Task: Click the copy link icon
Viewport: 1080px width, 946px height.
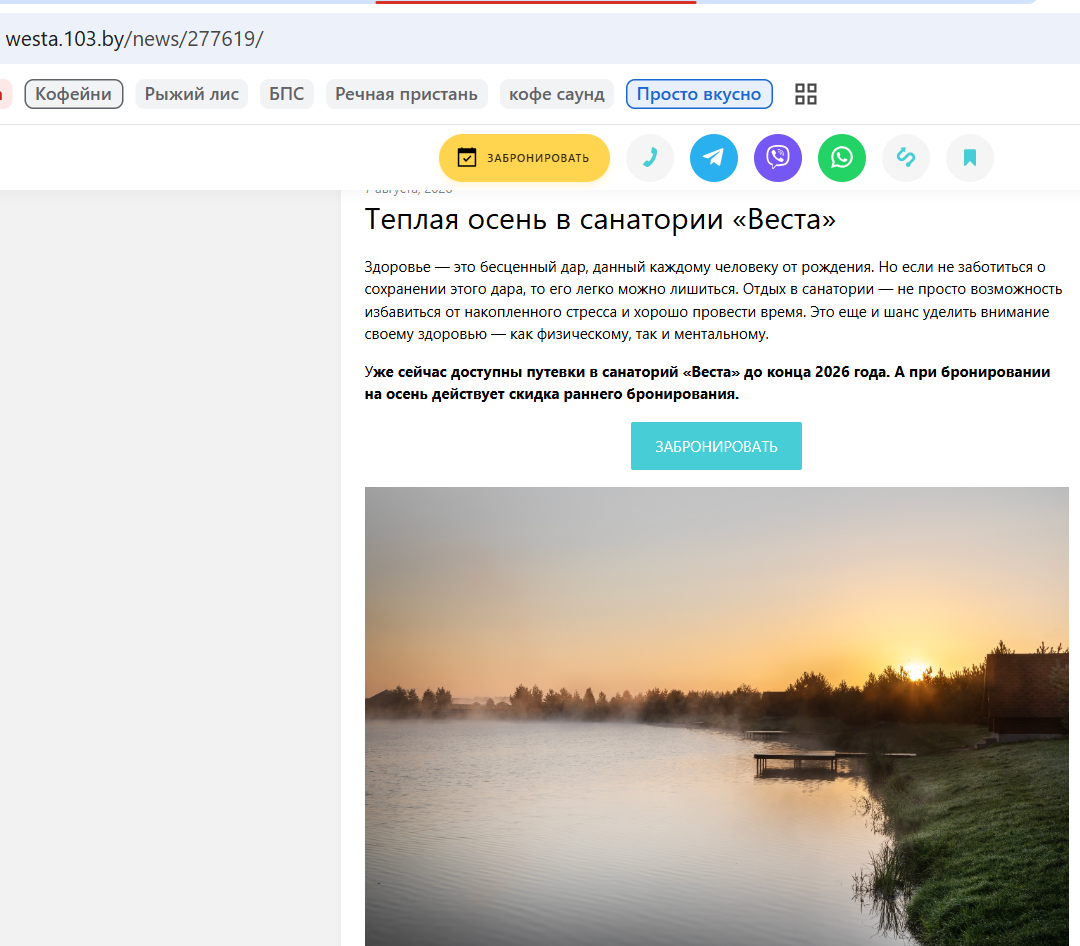Action: pyautogui.click(x=906, y=158)
